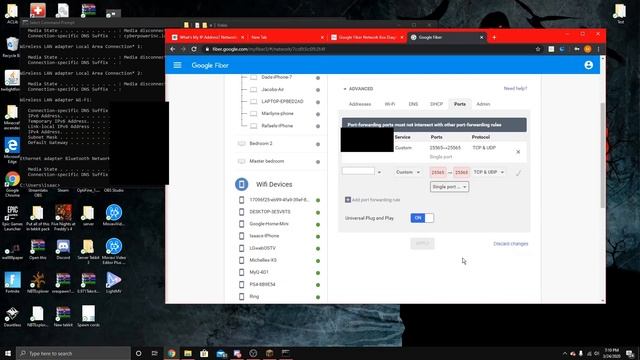Click the Wifi Devices section icon
Viewport: 640px width, 360px height.
[241, 184]
